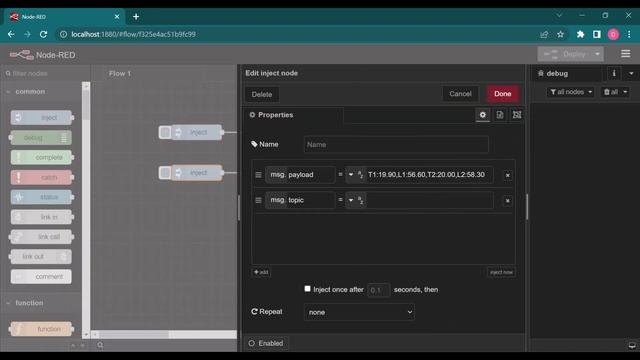
Task: Open the Repeat none dropdown
Action: 359,312
